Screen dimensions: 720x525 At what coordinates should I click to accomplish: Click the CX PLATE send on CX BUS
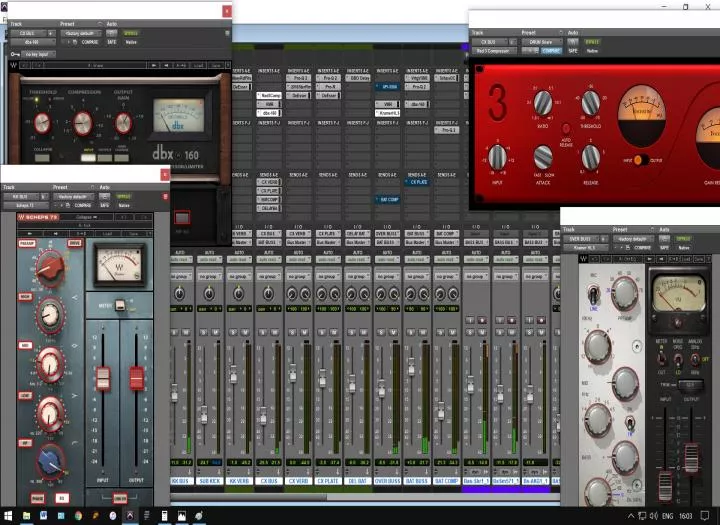(x=269, y=191)
